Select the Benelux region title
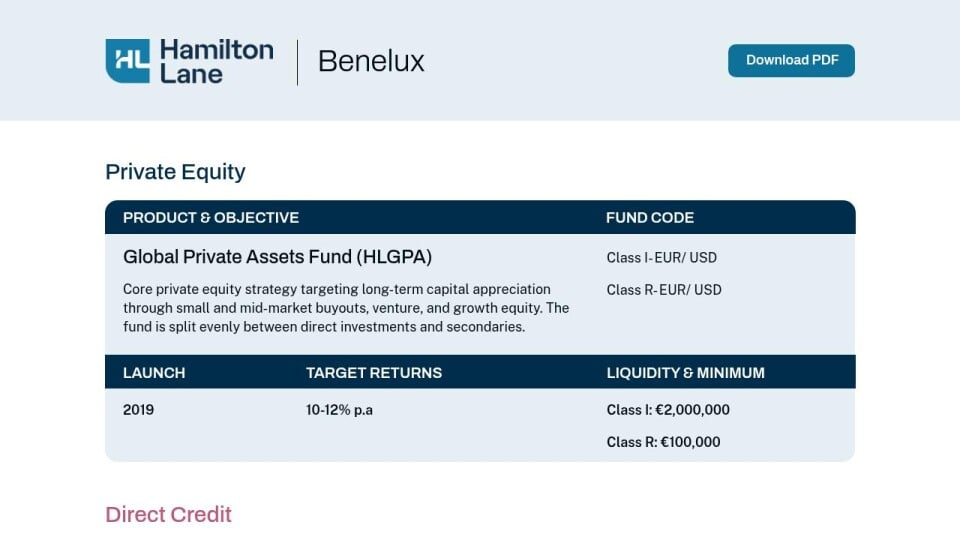 (x=371, y=61)
